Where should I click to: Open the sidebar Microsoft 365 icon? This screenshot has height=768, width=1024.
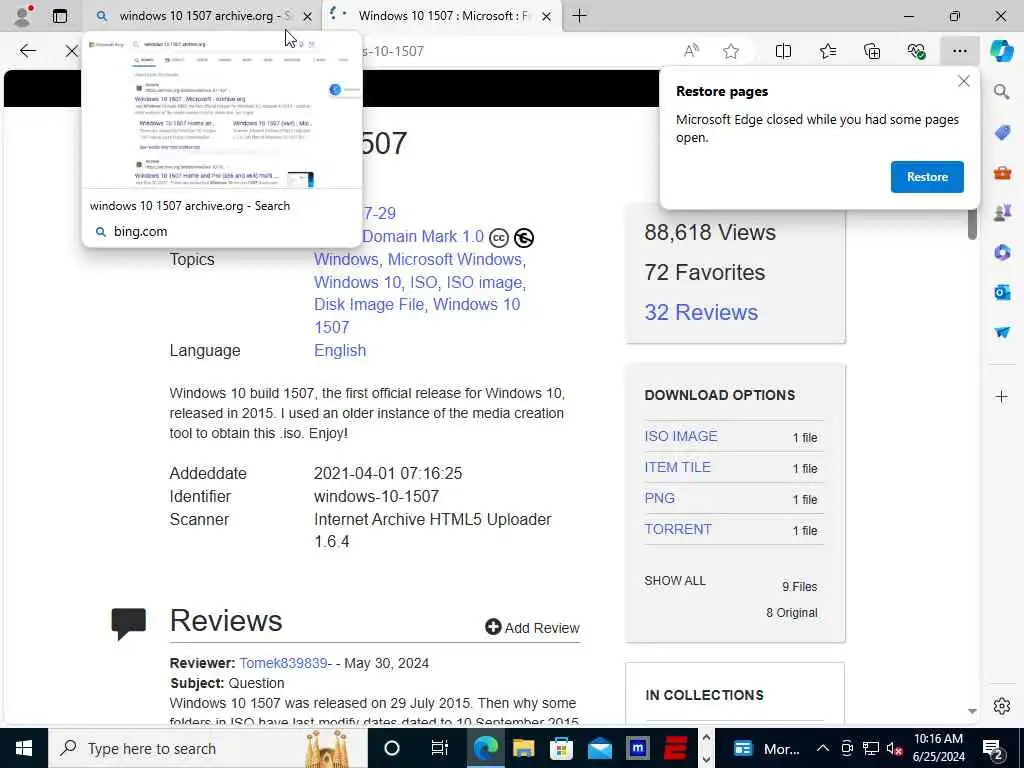(x=1002, y=252)
